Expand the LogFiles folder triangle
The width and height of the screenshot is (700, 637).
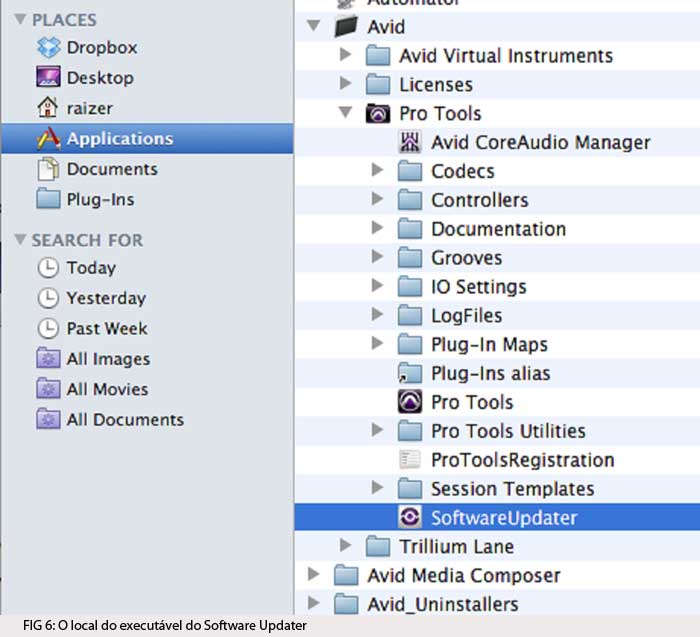[377, 314]
